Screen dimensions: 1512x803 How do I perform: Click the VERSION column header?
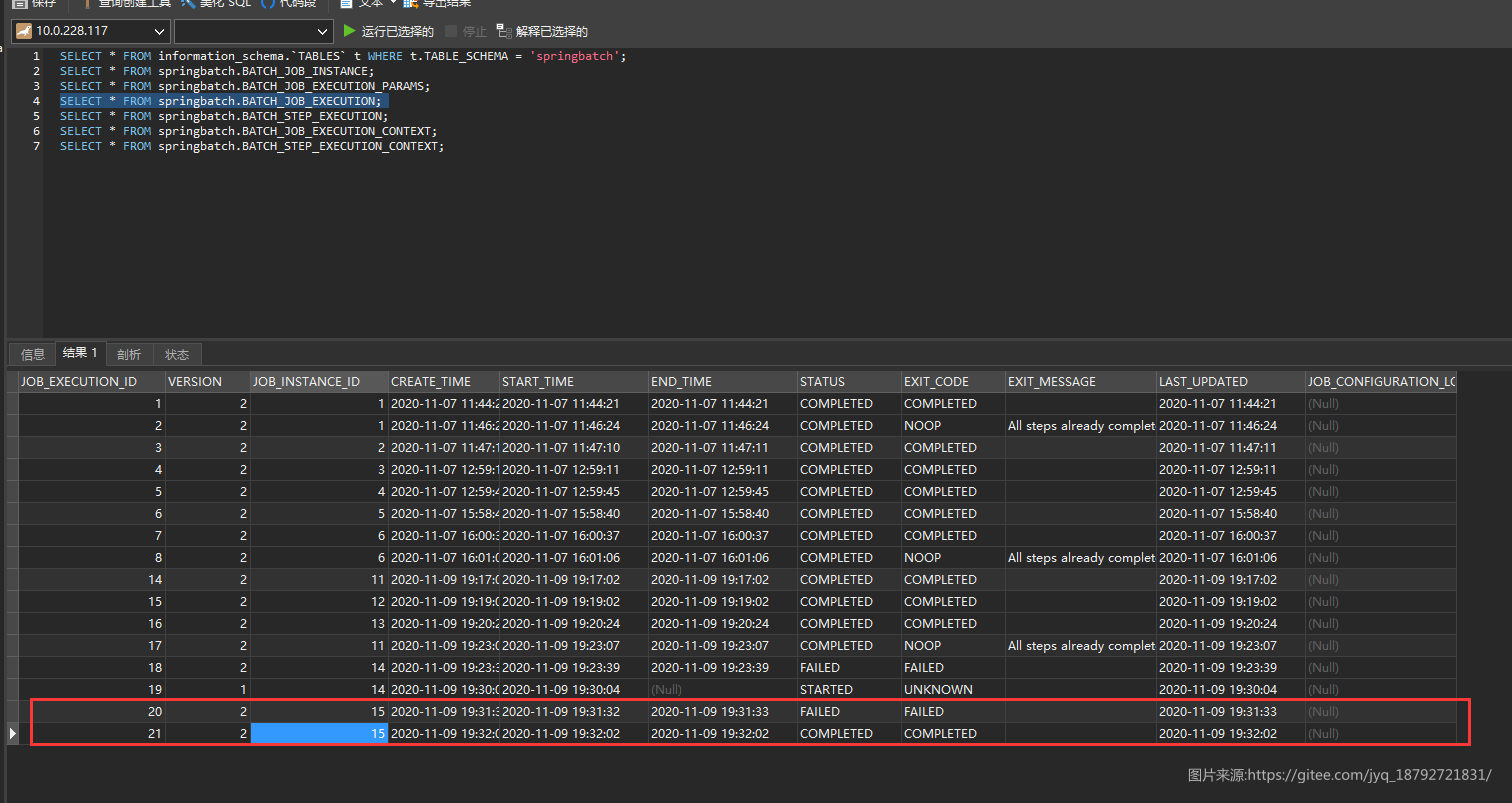pos(207,382)
